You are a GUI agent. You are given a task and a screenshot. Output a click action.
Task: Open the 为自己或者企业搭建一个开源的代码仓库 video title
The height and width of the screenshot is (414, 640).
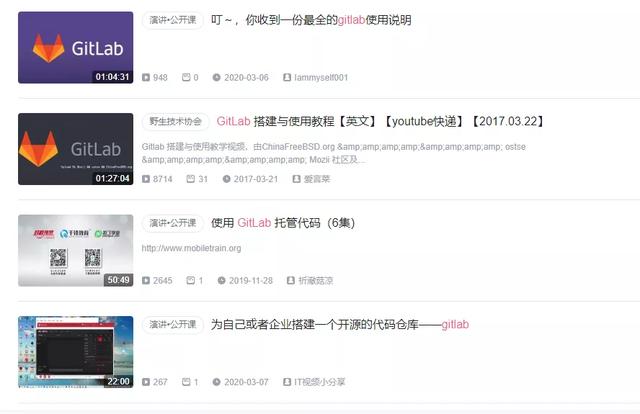point(340,325)
